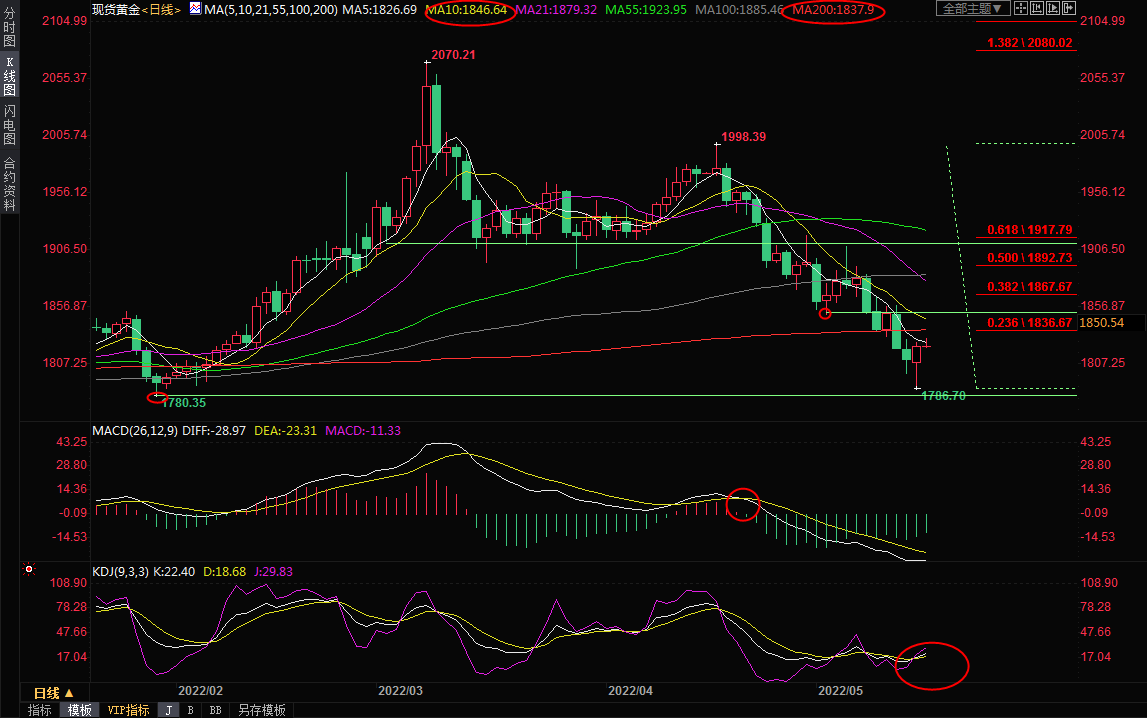Open the 闪电图 side tab
The image size is (1147, 718).
9,125
